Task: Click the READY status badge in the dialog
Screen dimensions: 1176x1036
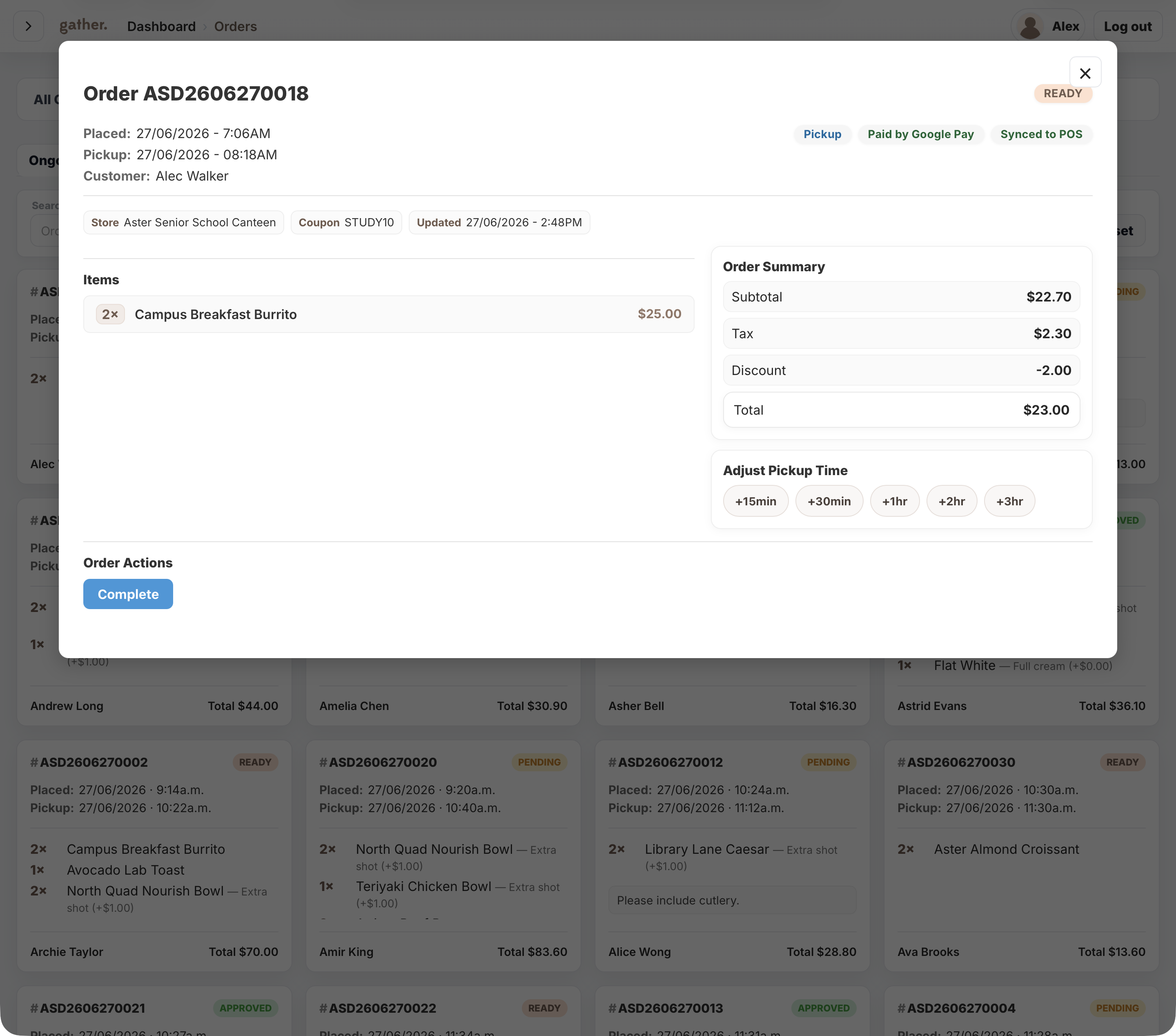Action: tap(1062, 93)
